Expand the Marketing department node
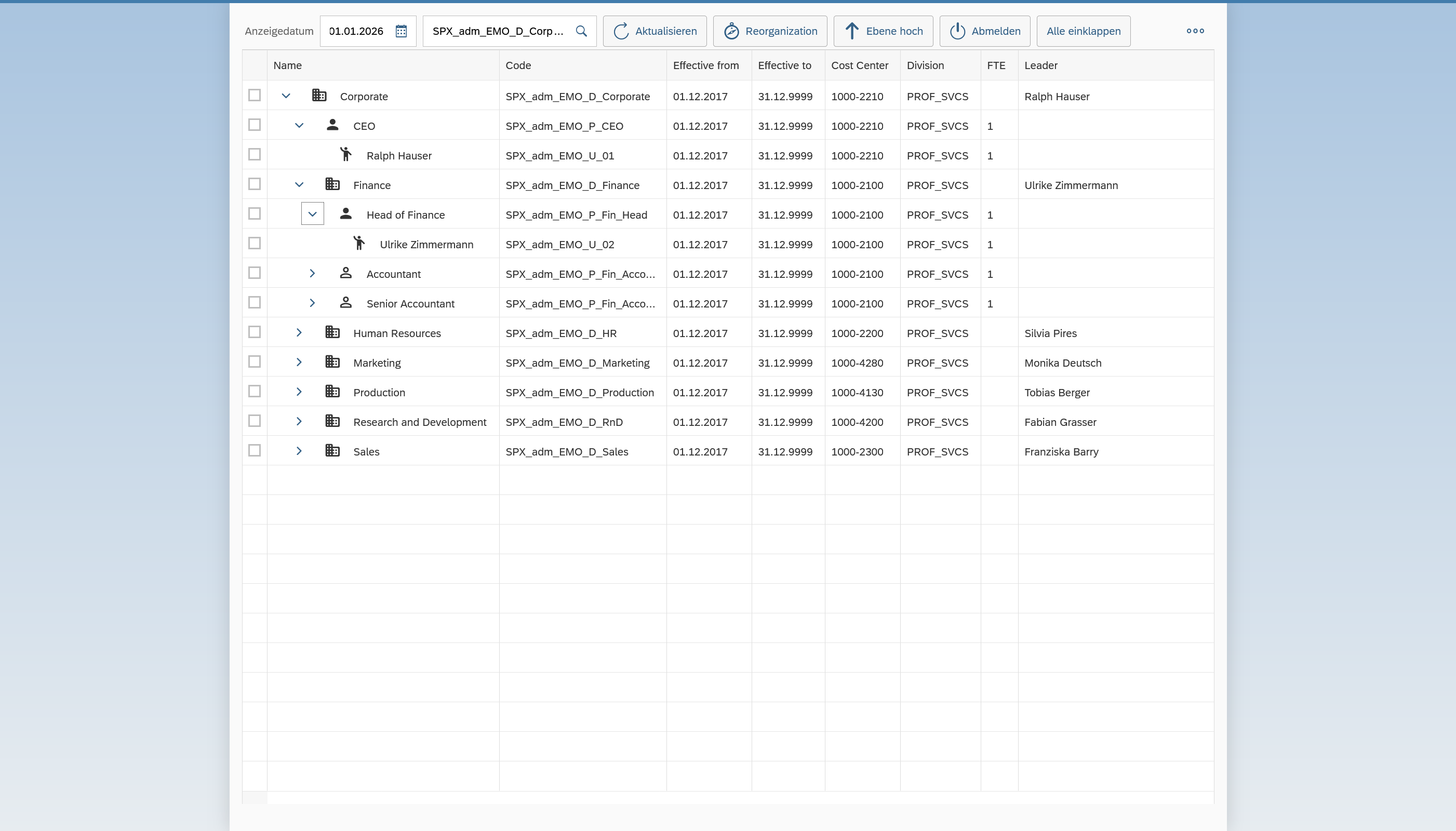 (x=299, y=362)
